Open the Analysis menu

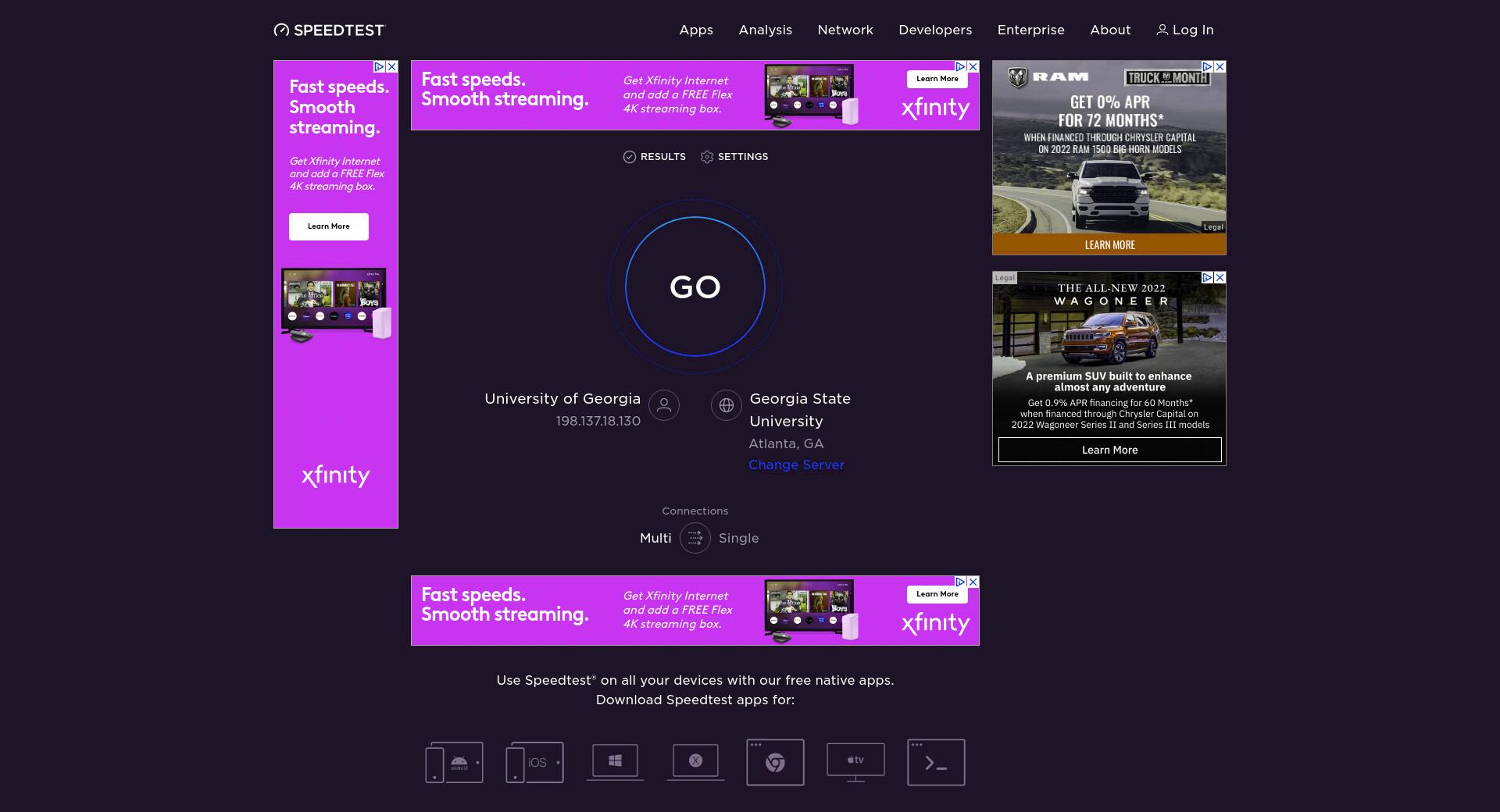[766, 30]
